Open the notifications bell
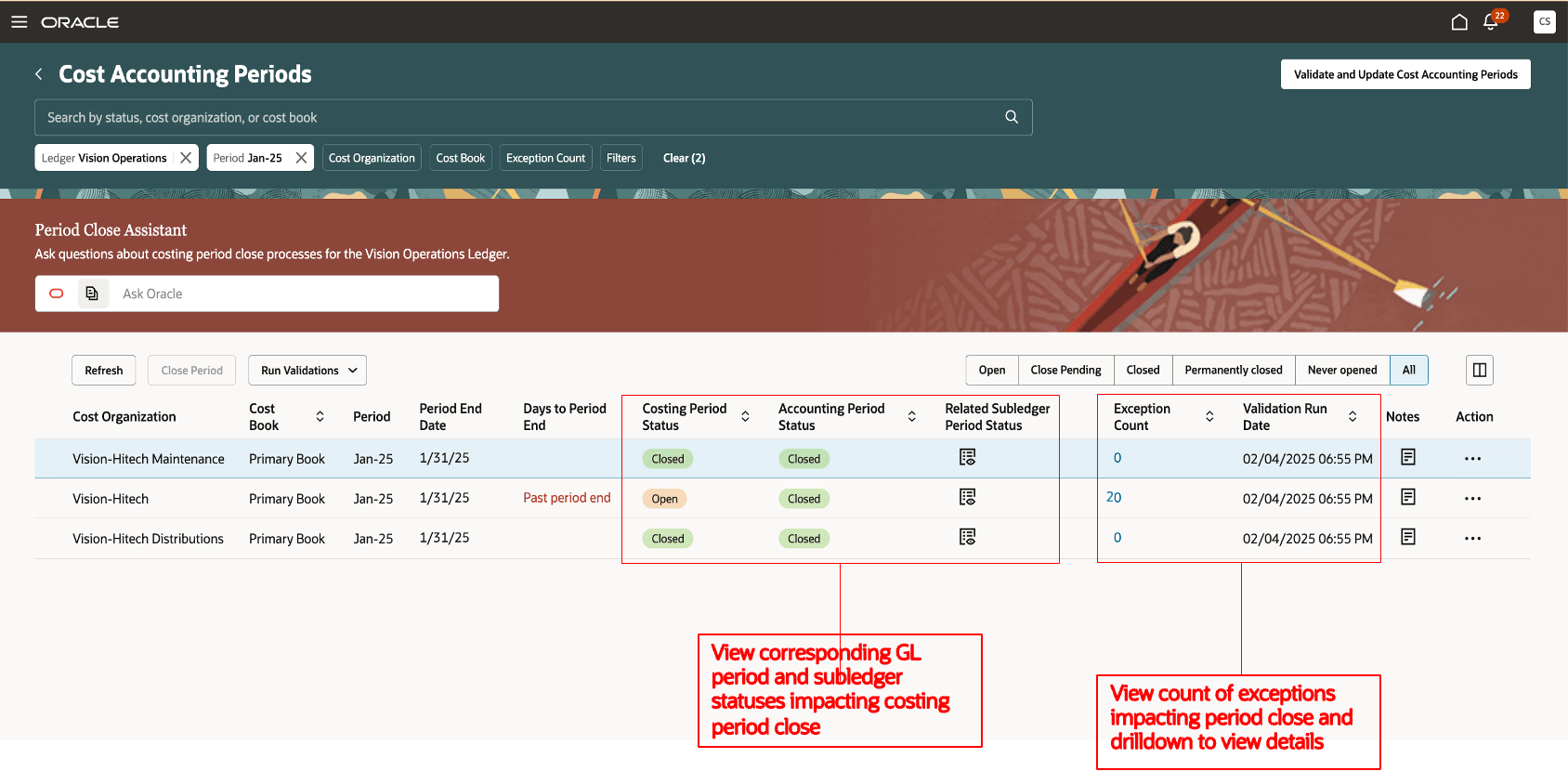 [1491, 21]
